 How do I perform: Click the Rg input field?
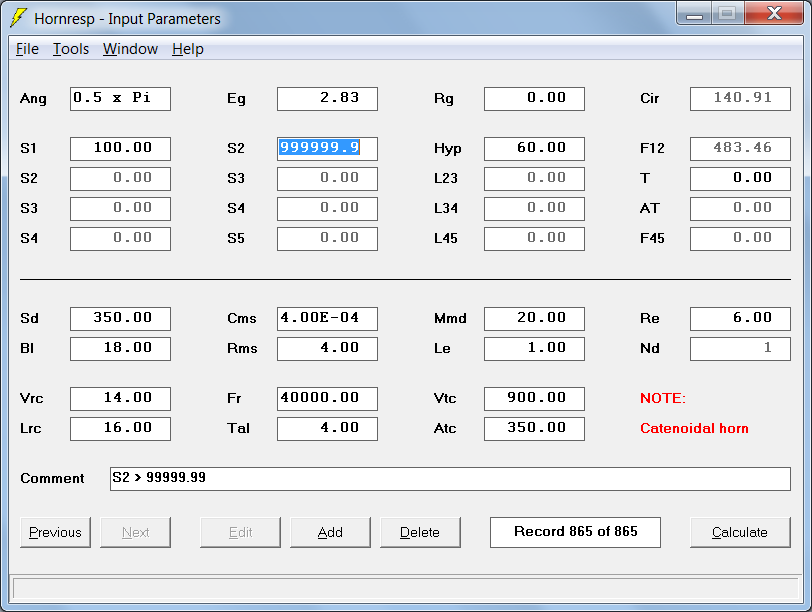click(x=534, y=99)
